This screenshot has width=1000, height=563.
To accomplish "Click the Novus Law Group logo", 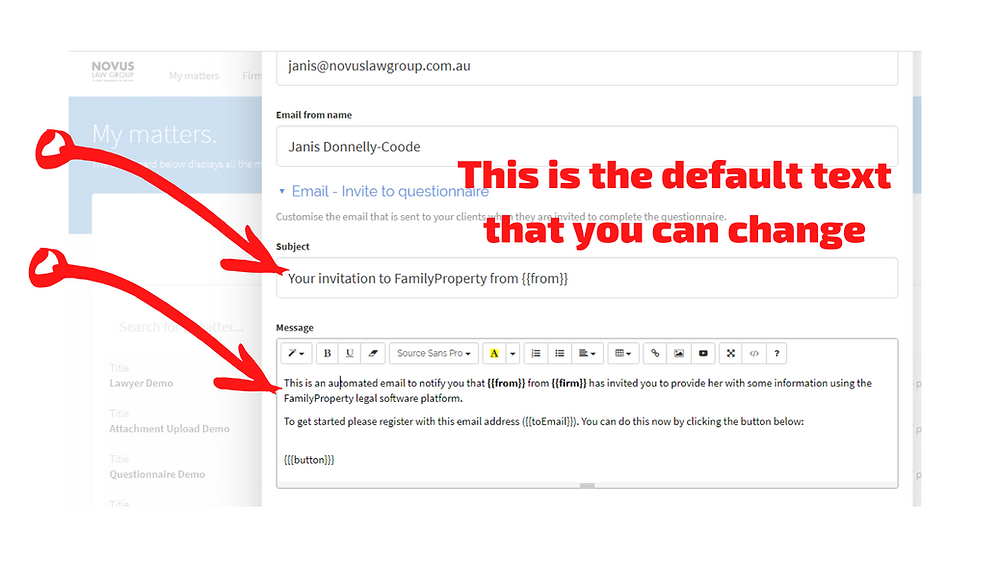I will point(113,71).
